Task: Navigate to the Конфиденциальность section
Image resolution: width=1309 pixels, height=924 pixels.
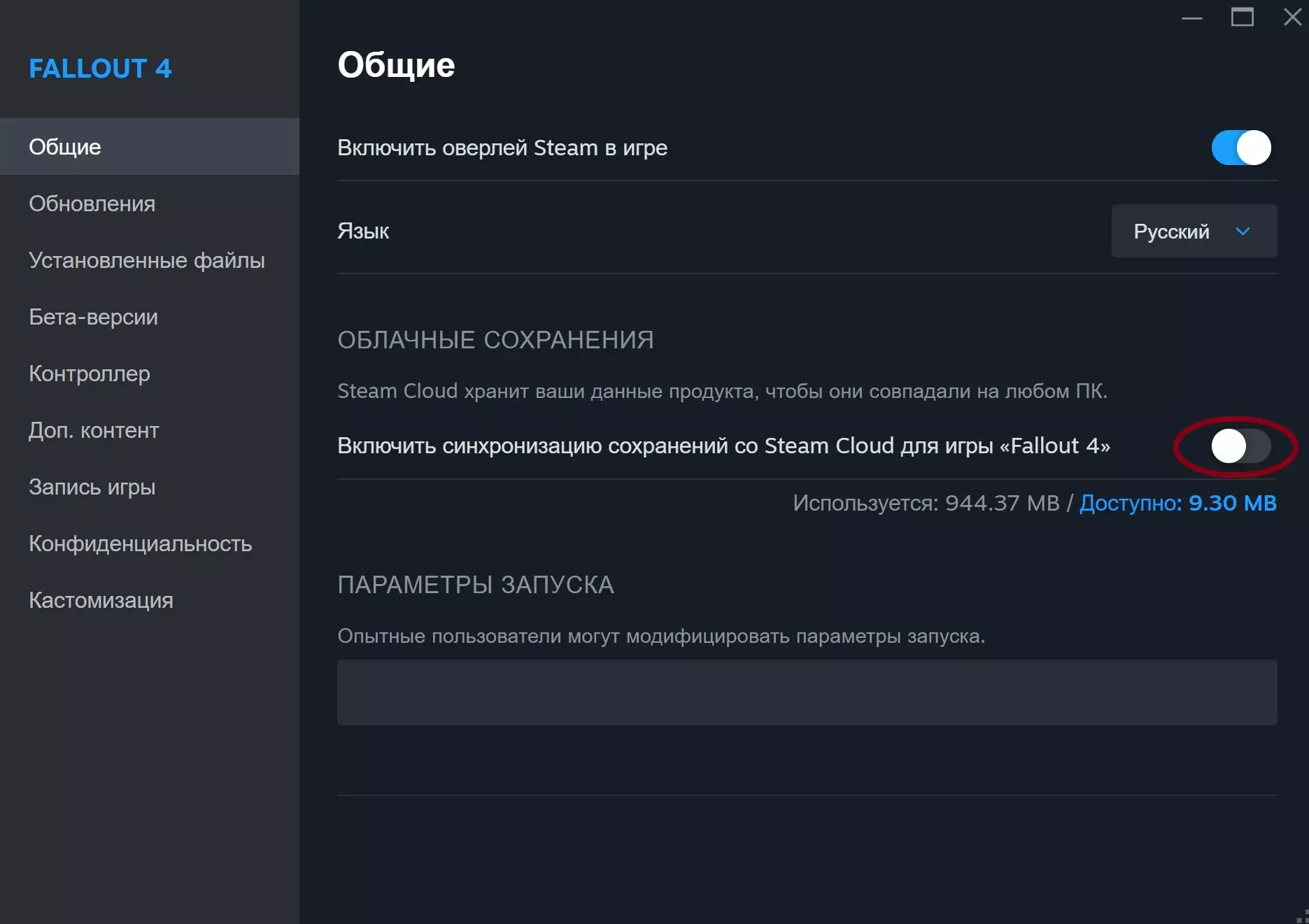Action: [140, 543]
